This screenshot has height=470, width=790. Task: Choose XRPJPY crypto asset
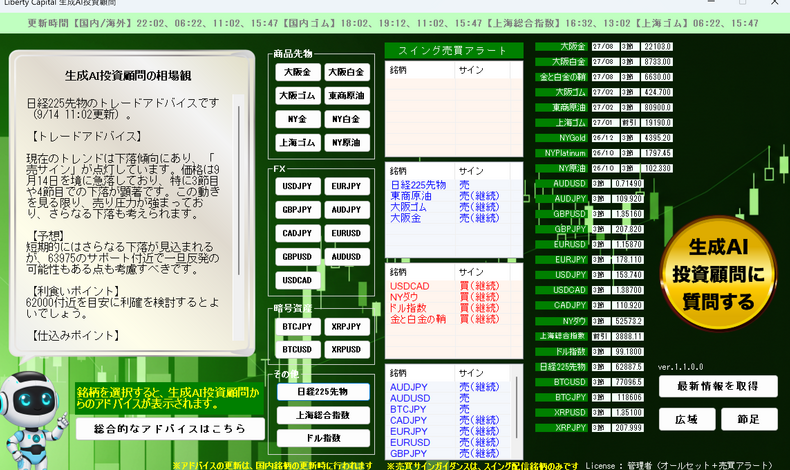(x=347, y=326)
